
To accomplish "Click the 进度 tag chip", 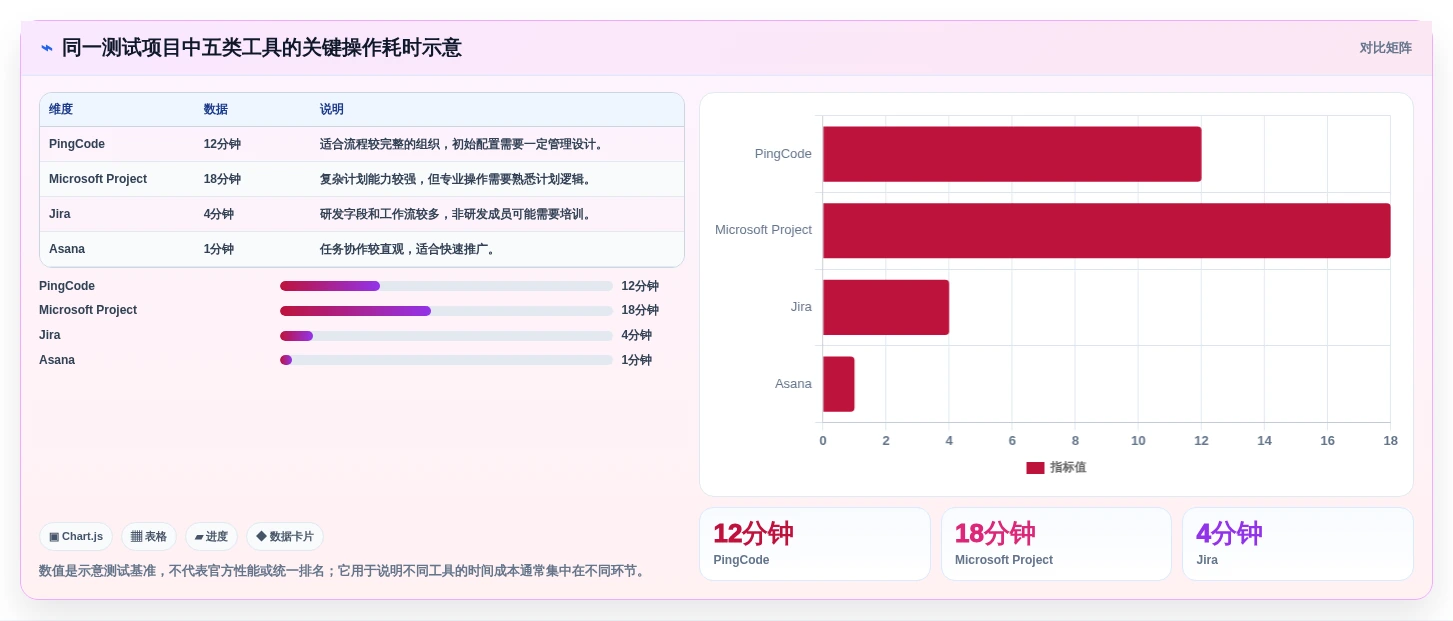I will tap(211, 536).
